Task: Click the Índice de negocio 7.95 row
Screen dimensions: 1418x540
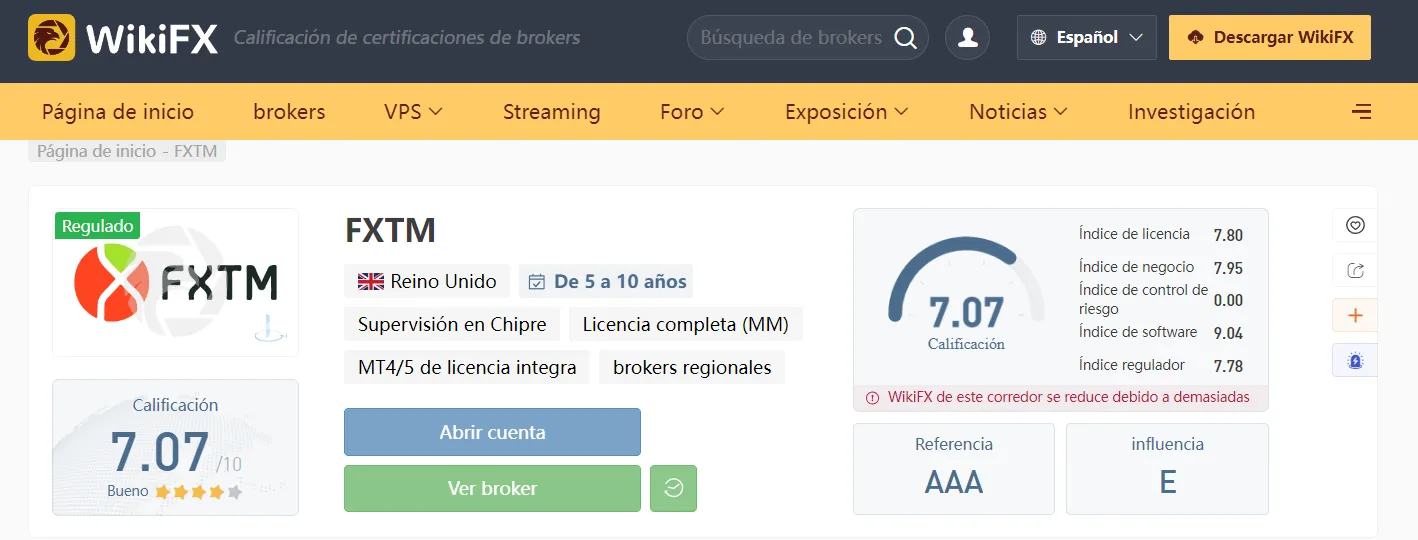Action: (1161, 268)
